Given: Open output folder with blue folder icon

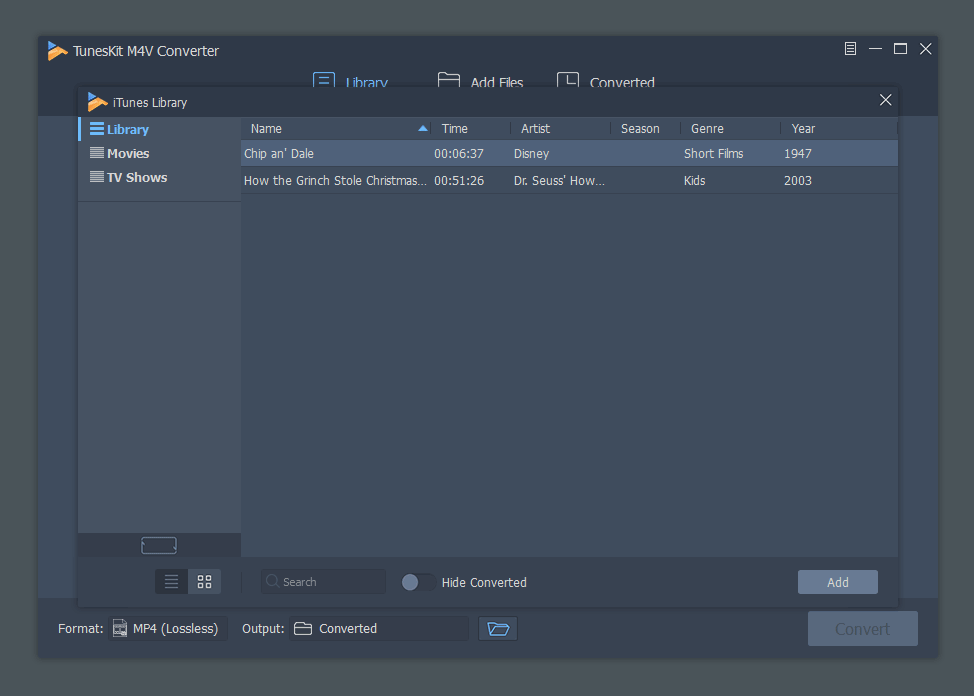Looking at the screenshot, I should click(498, 629).
